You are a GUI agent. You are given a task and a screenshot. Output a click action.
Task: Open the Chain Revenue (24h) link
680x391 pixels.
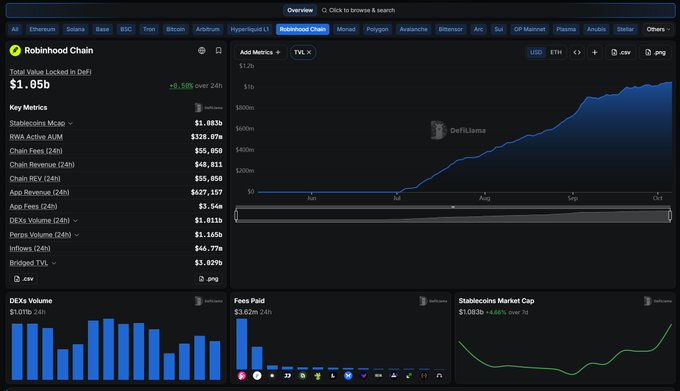pos(42,165)
